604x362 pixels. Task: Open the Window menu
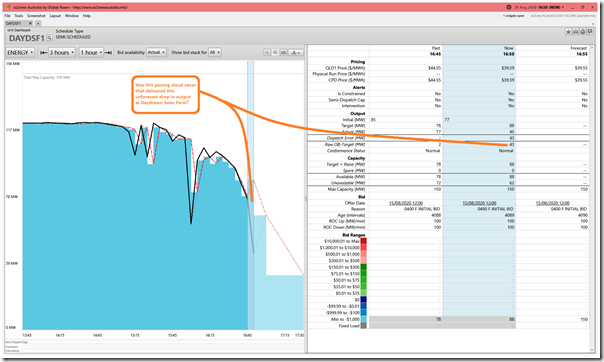[72, 16]
